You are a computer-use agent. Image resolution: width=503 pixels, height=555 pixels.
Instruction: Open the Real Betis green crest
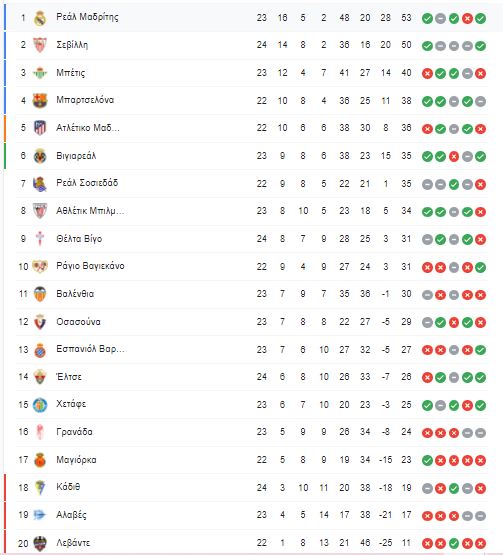coord(40,73)
